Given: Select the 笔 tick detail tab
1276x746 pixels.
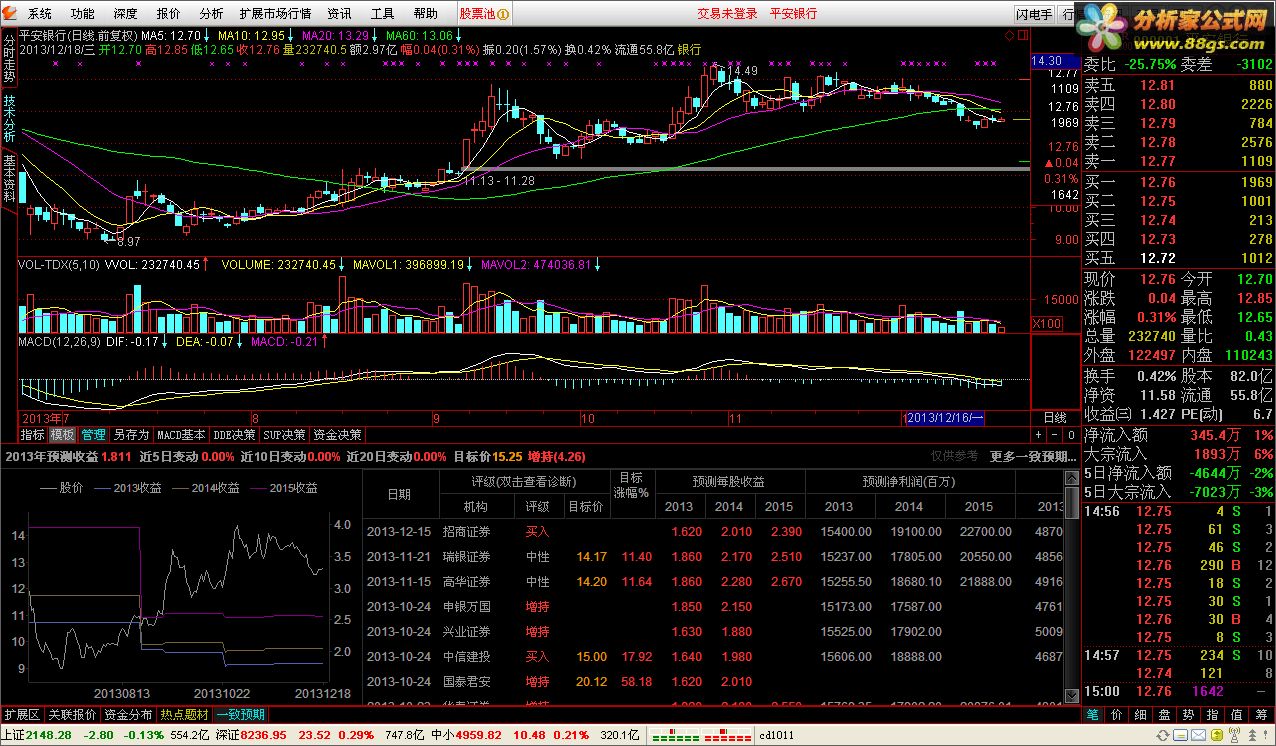Looking at the screenshot, I should pos(1093,714).
